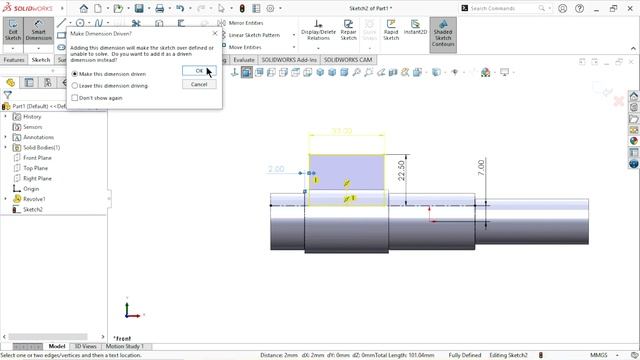This screenshot has height=360, width=640.
Task: Activate the Smart Dimension tool
Action: [39, 30]
